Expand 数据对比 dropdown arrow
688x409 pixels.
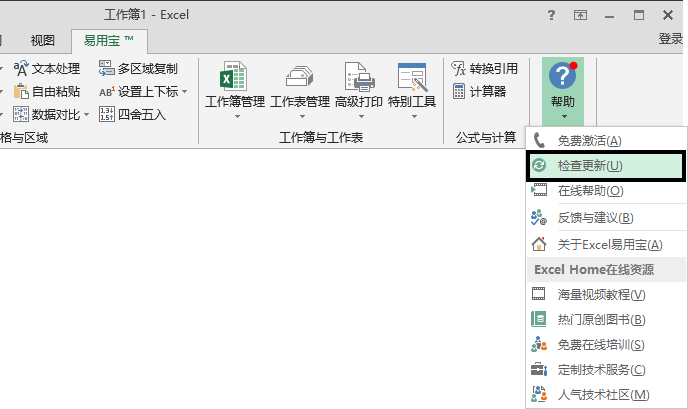tap(86, 115)
